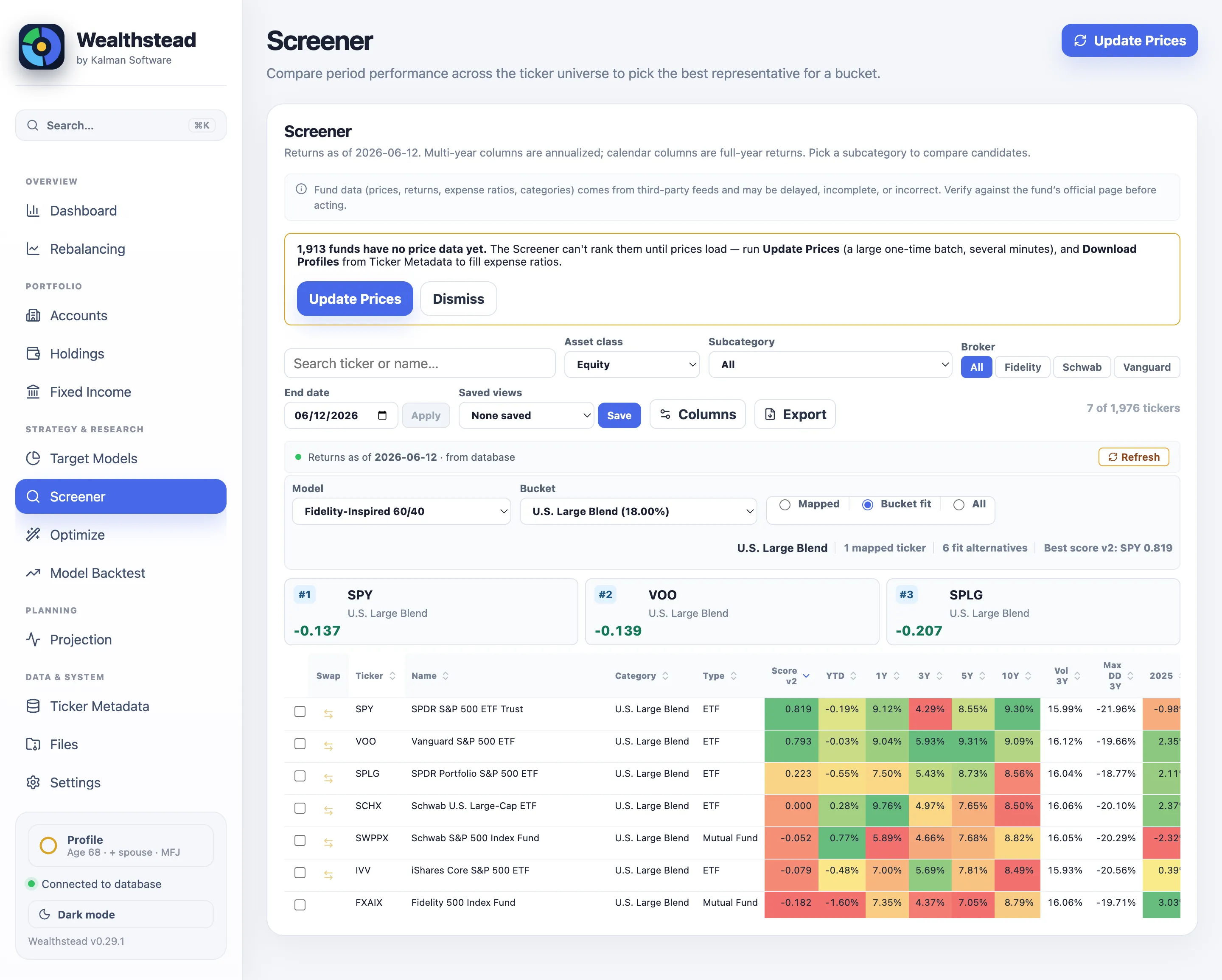This screenshot has height=980, width=1222.
Task: Click the Wealthstead logo icon
Action: pyautogui.click(x=42, y=47)
